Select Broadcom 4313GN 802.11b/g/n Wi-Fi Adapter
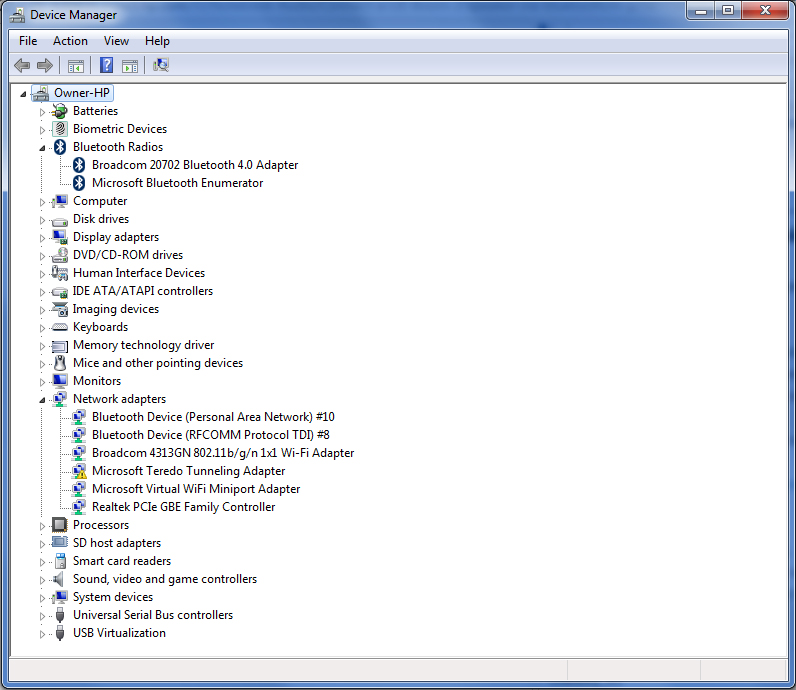 223,453
